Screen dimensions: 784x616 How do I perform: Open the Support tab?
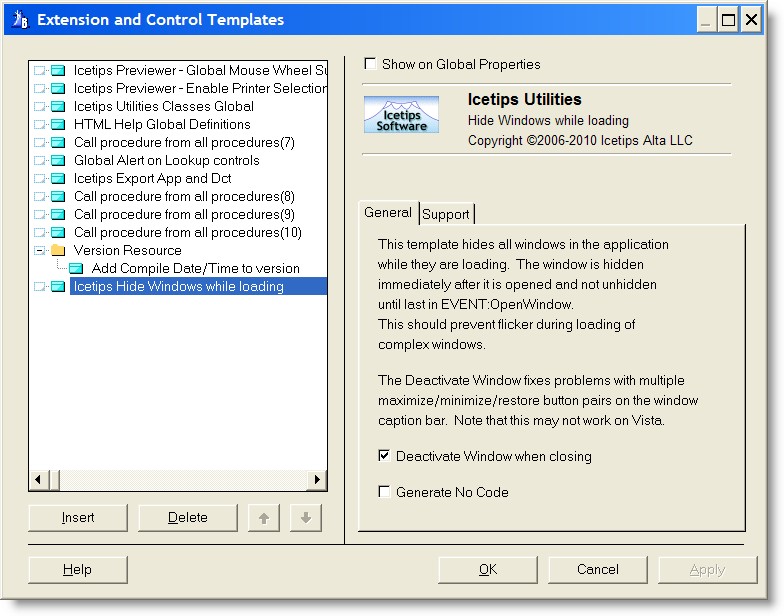[446, 214]
